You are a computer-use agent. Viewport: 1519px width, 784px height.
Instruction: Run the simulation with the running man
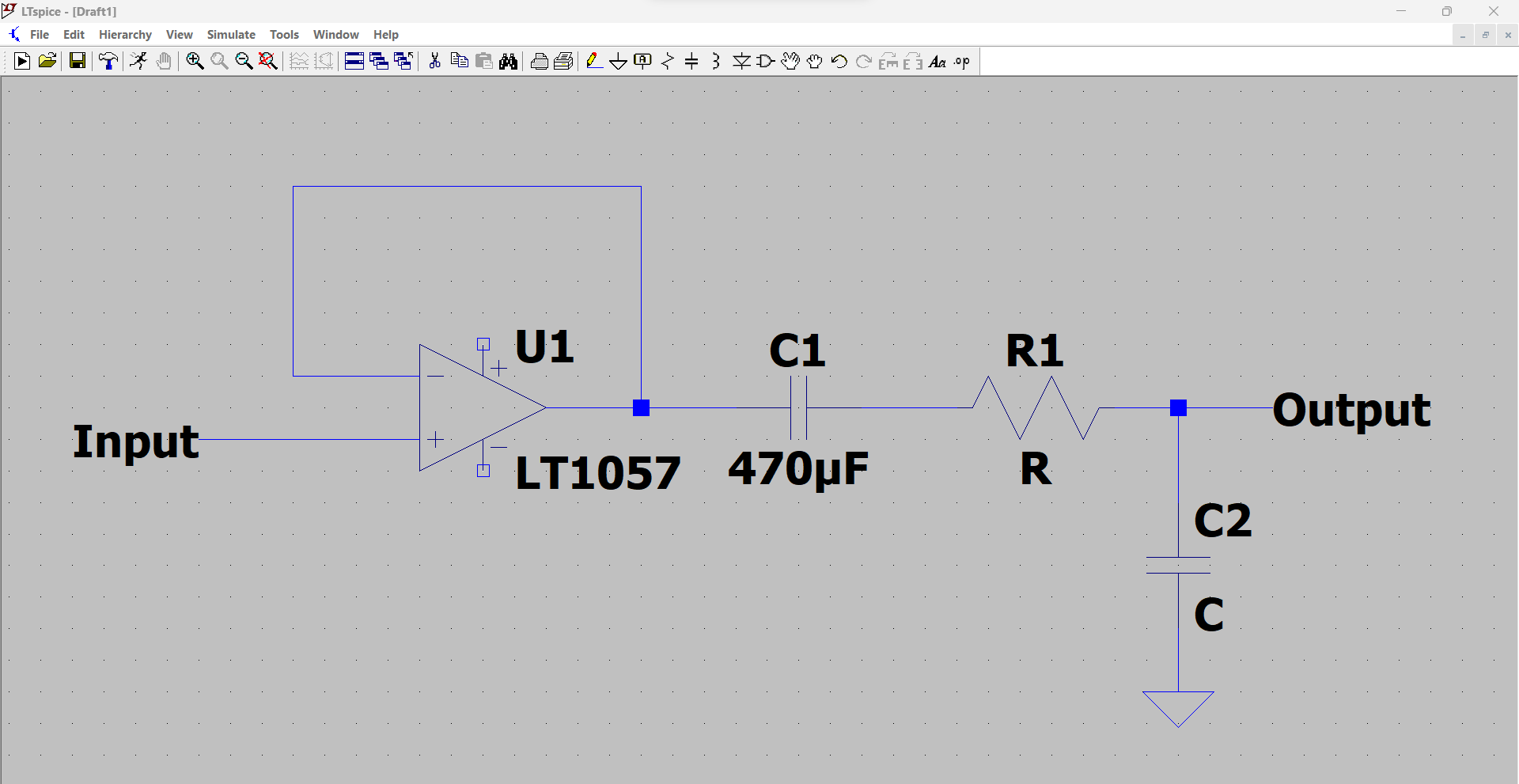pyautogui.click(x=138, y=61)
